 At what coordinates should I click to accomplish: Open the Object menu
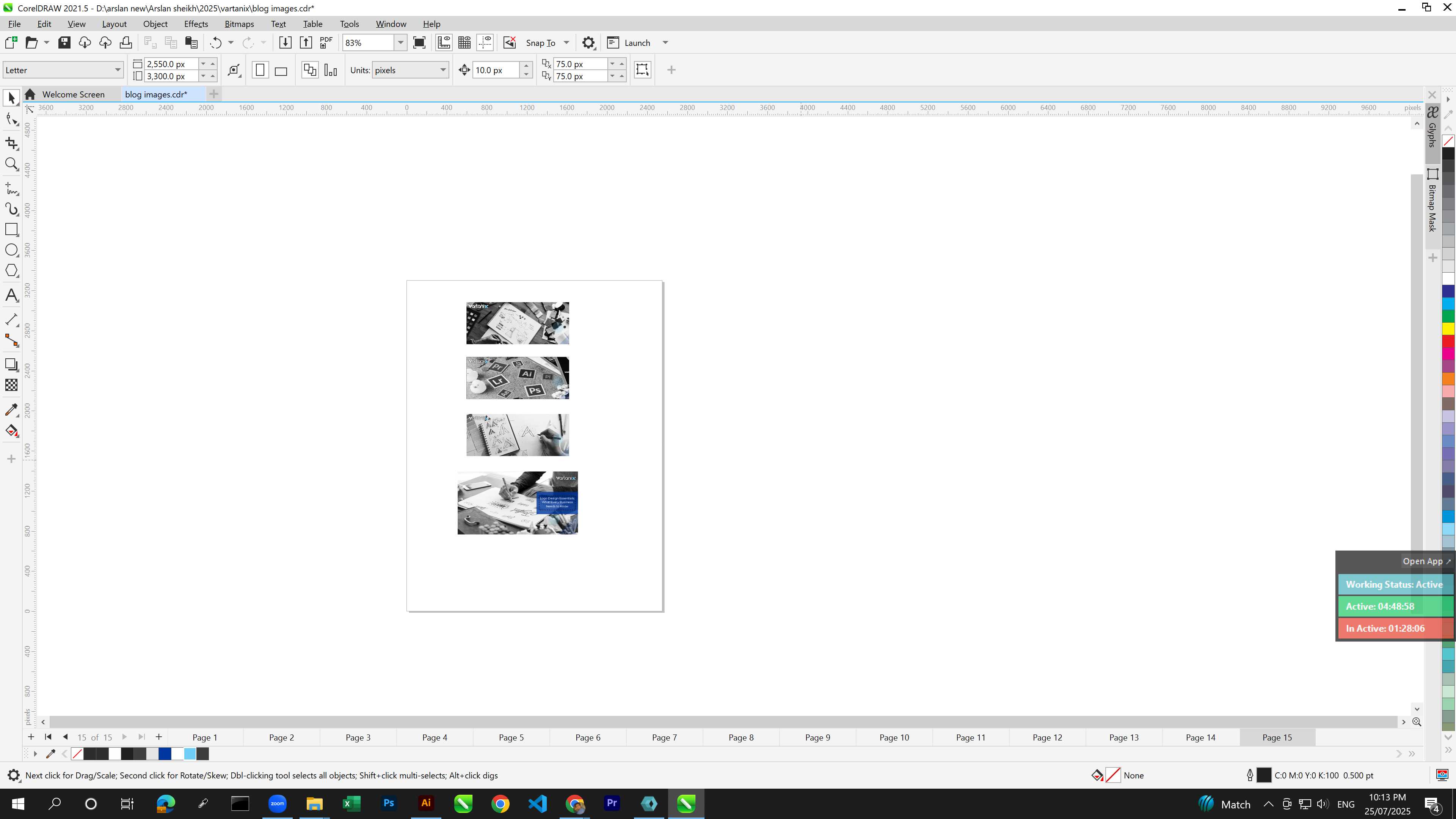155,24
